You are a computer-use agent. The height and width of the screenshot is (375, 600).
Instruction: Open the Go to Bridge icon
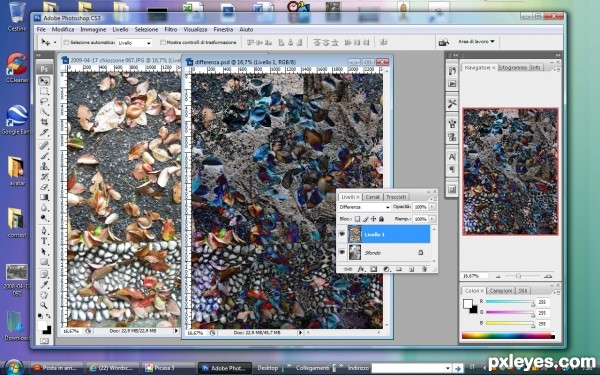tap(443, 42)
